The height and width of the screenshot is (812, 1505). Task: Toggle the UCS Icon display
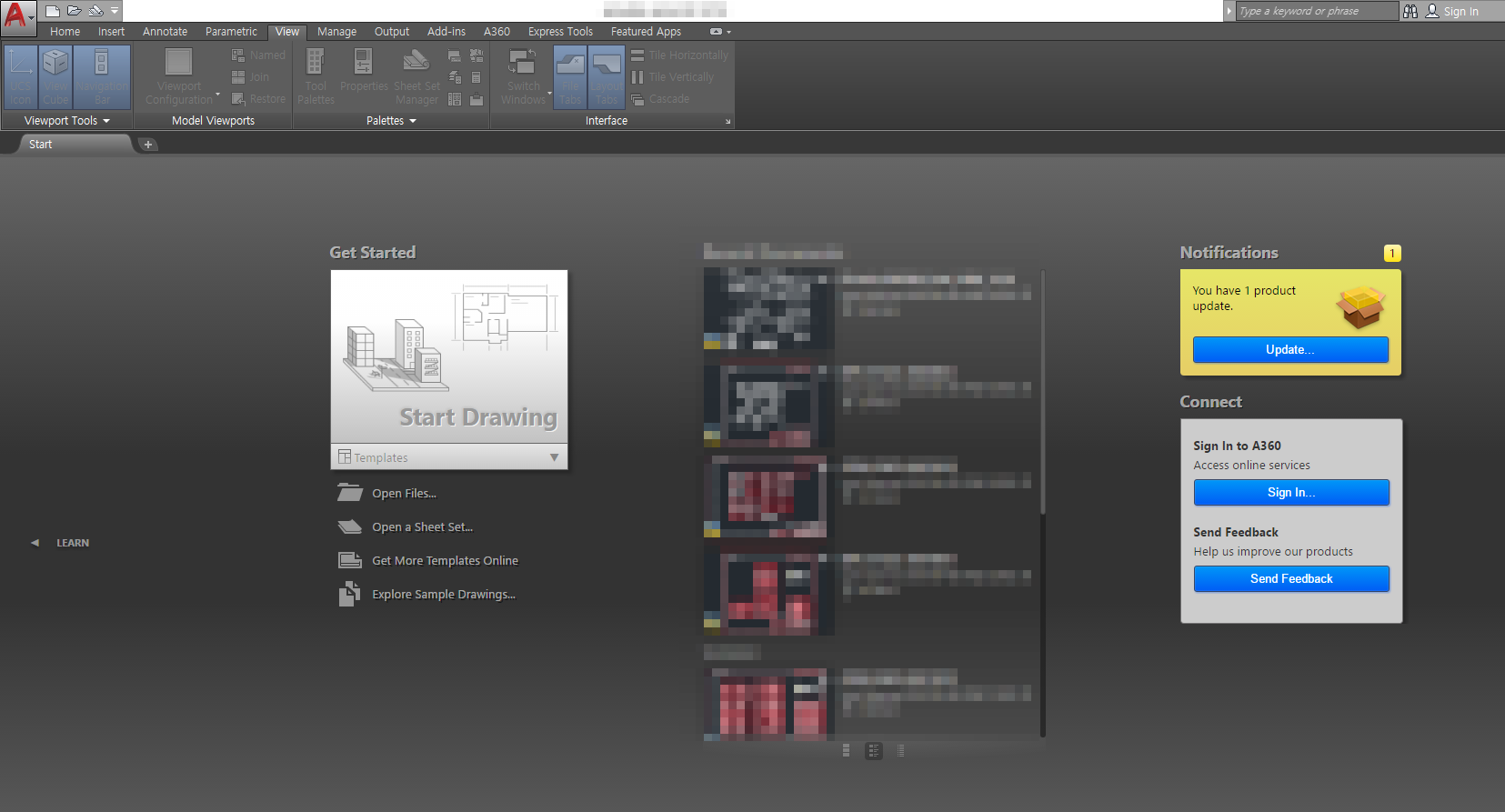coord(20,76)
